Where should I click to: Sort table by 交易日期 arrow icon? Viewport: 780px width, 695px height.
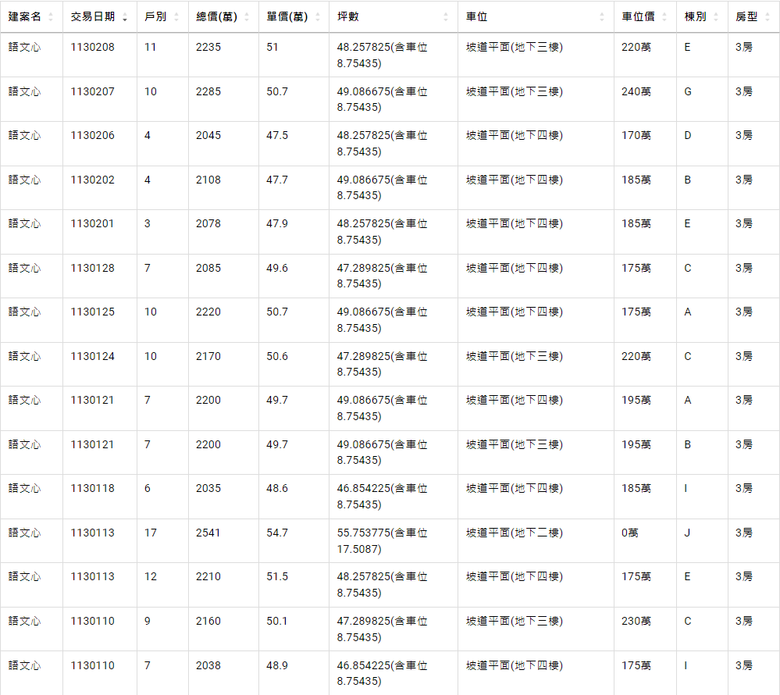pyautogui.click(x=124, y=17)
